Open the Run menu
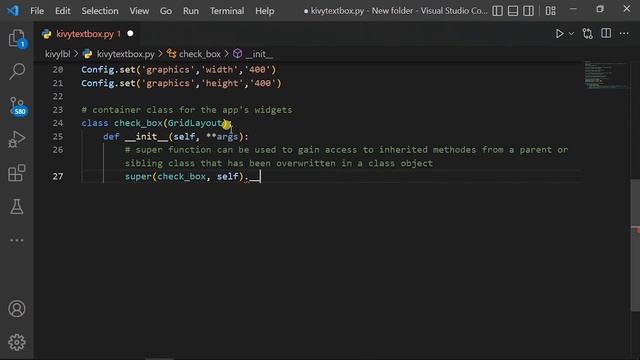The width and height of the screenshot is (640, 360). (x=191, y=11)
